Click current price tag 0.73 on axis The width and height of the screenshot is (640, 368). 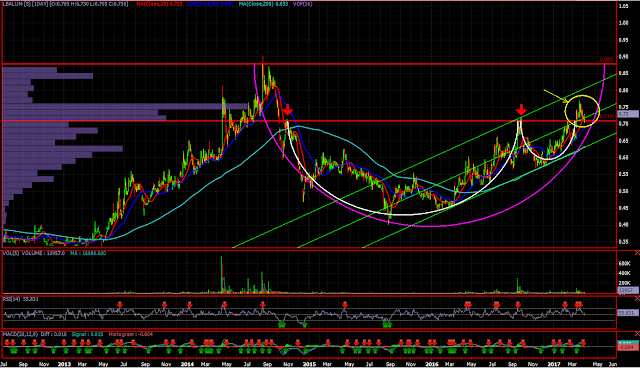[627, 114]
